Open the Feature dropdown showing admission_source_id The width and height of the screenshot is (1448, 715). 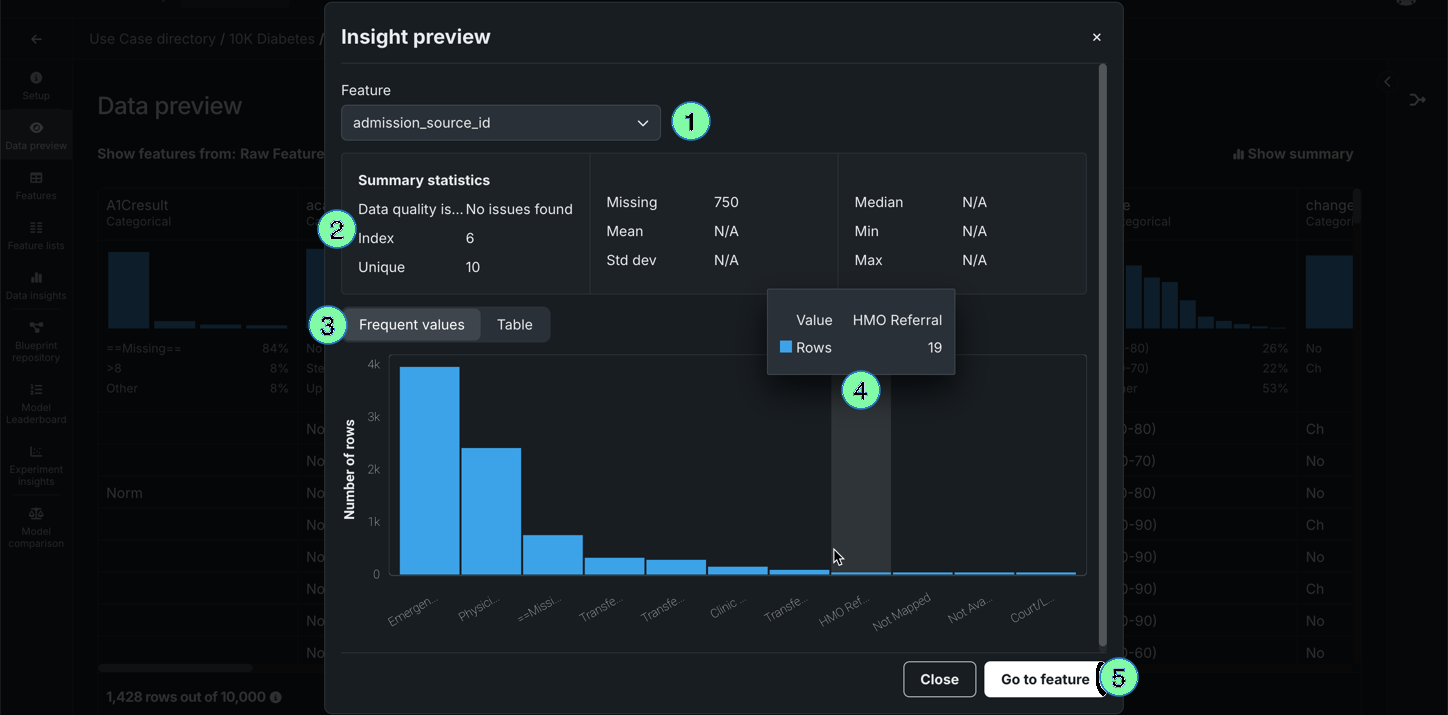point(500,123)
